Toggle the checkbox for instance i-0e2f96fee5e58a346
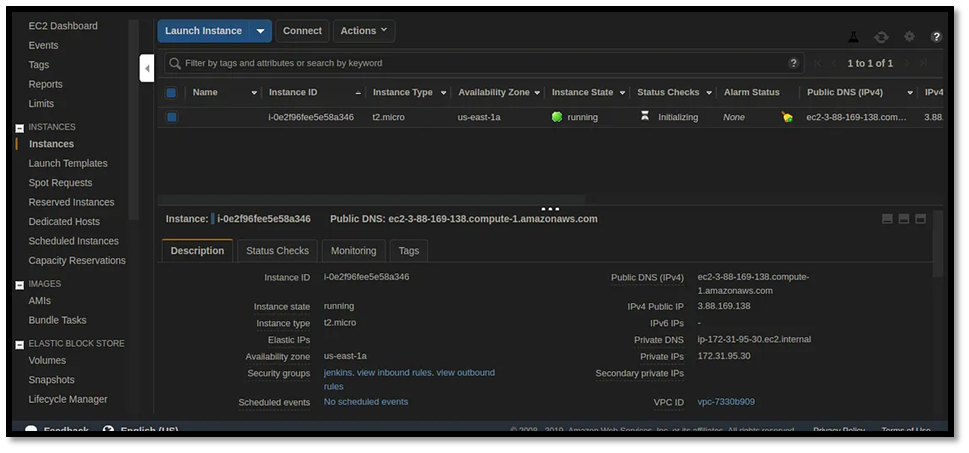Viewport: 969px width, 453px height. pyautogui.click(x=171, y=117)
